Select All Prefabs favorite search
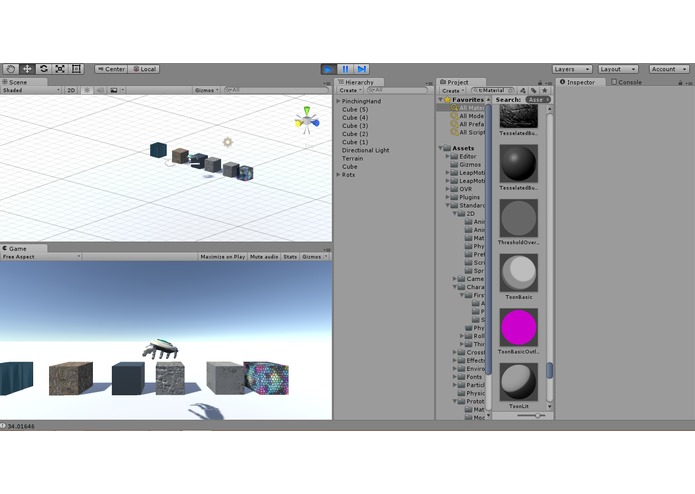The image size is (695, 494). pyautogui.click(x=467, y=124)
